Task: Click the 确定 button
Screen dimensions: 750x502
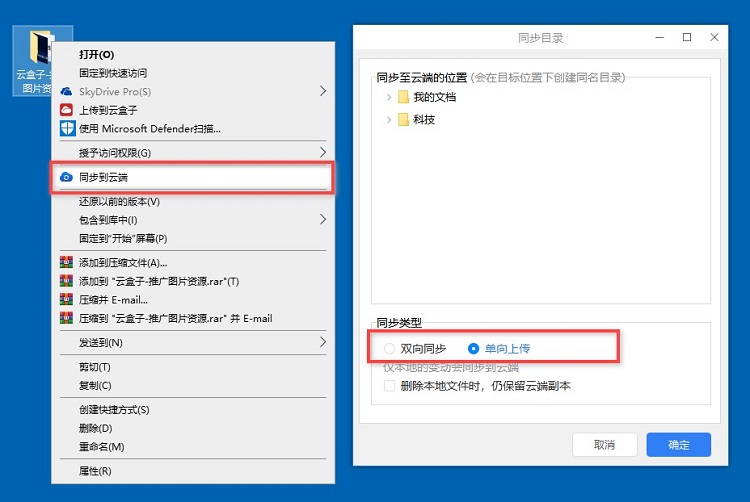Action: 678,445
